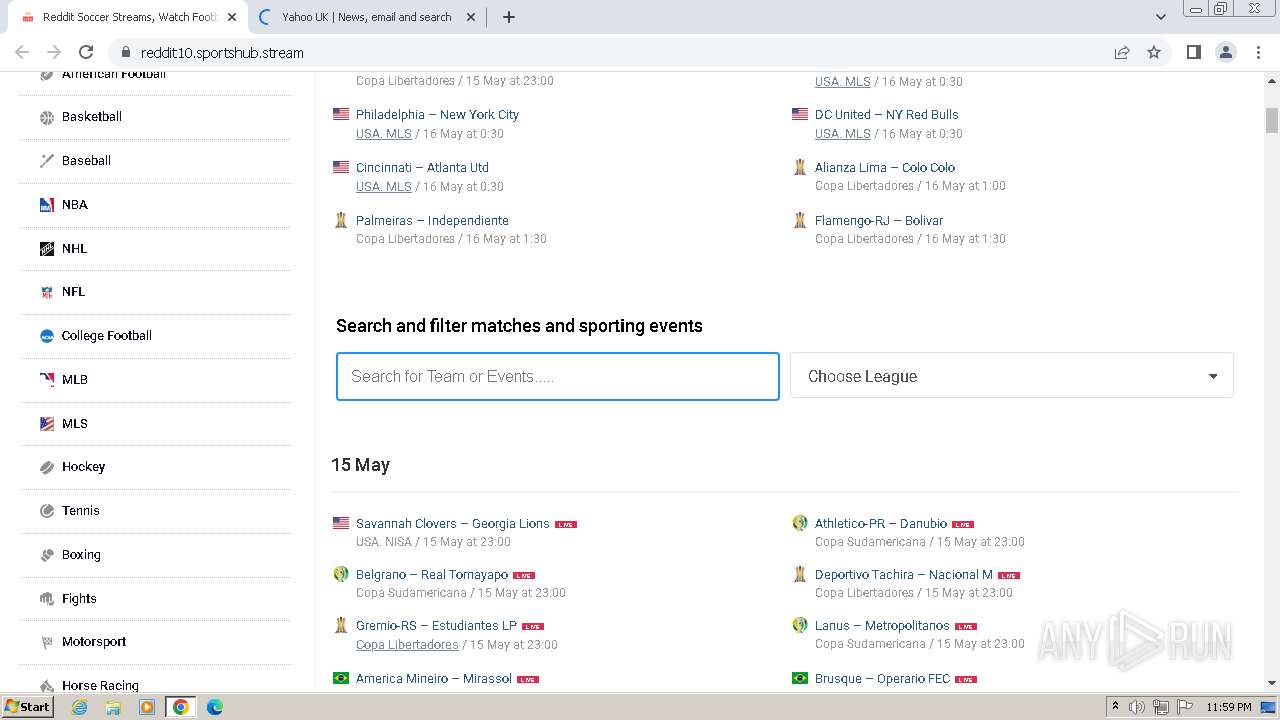Open the Basketball category icon in sidebar

(x=47, y=117)
